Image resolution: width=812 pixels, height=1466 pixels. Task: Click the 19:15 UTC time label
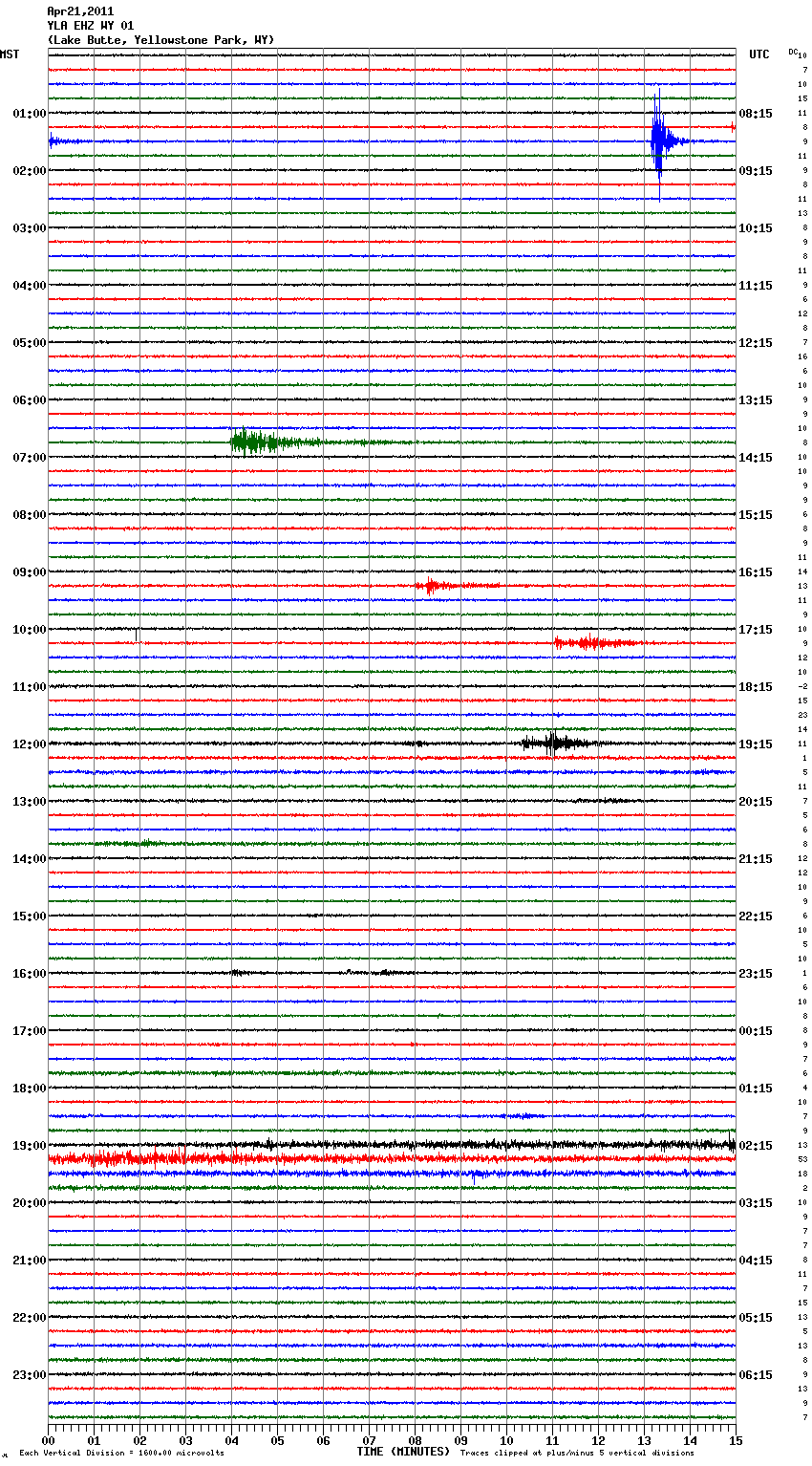coord(756,744)
